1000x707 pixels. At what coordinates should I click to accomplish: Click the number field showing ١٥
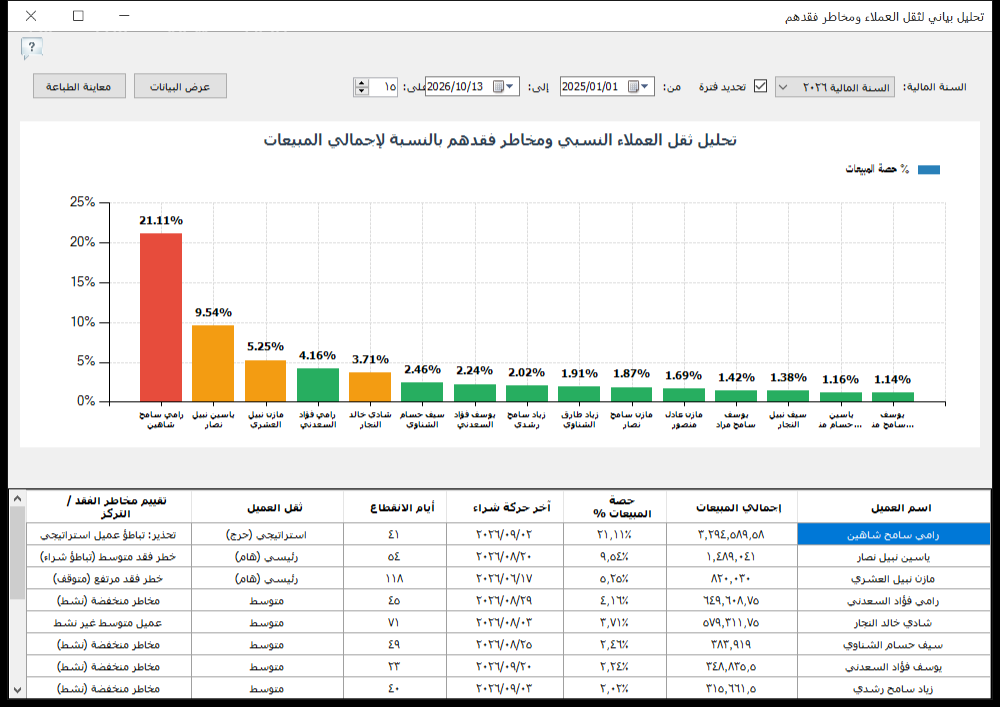(384, 87)
